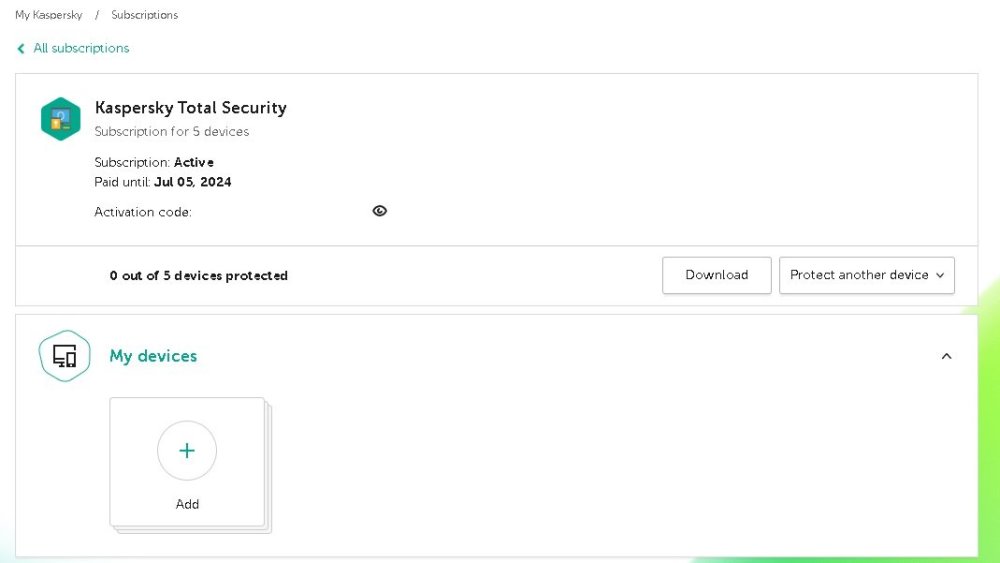
Task: Click the breadcrumb slash separator
Action: pyautogui.click(x=97, y=16)
